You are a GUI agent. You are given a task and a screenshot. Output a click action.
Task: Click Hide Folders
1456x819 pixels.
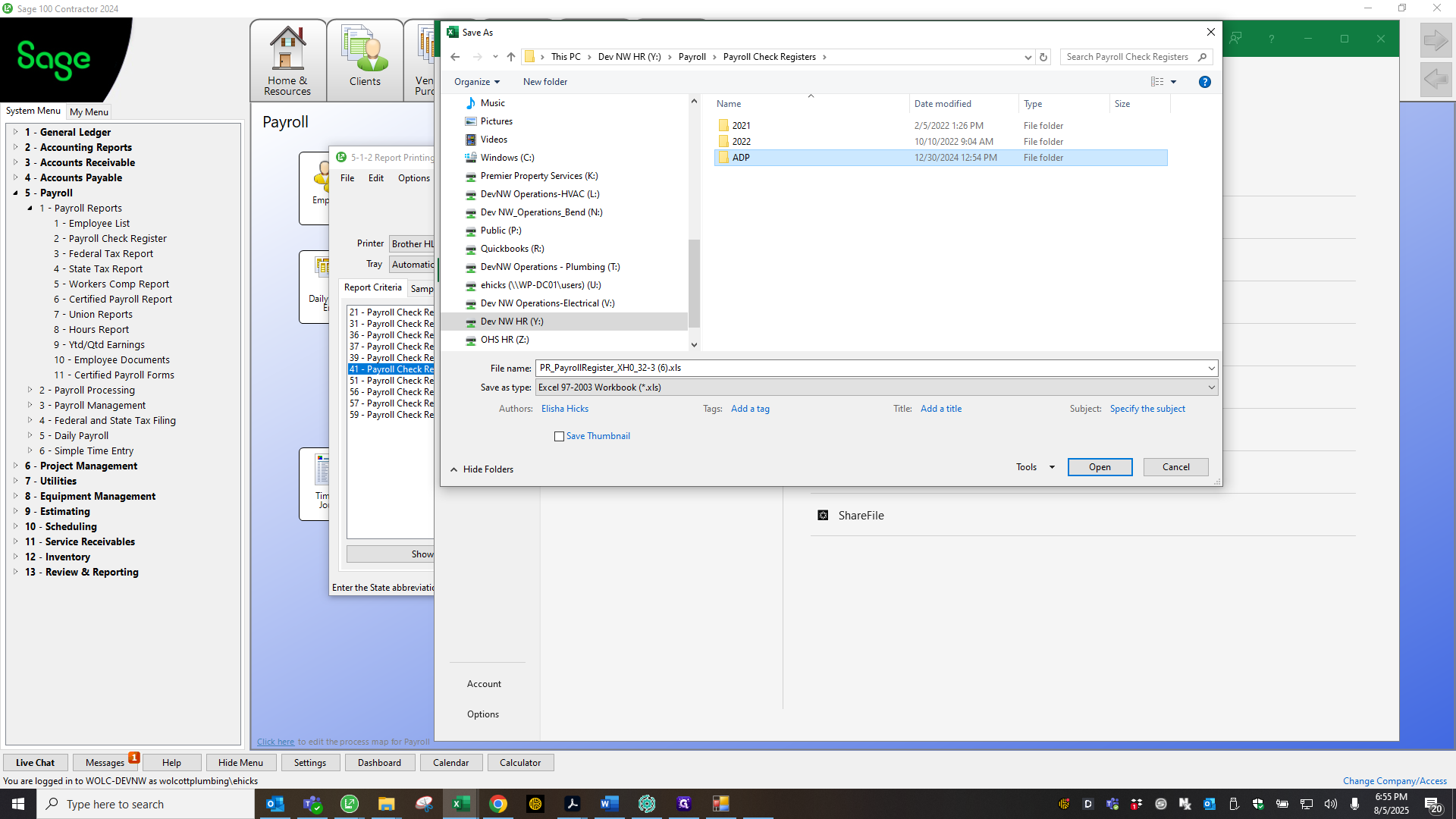coord(482,469)
